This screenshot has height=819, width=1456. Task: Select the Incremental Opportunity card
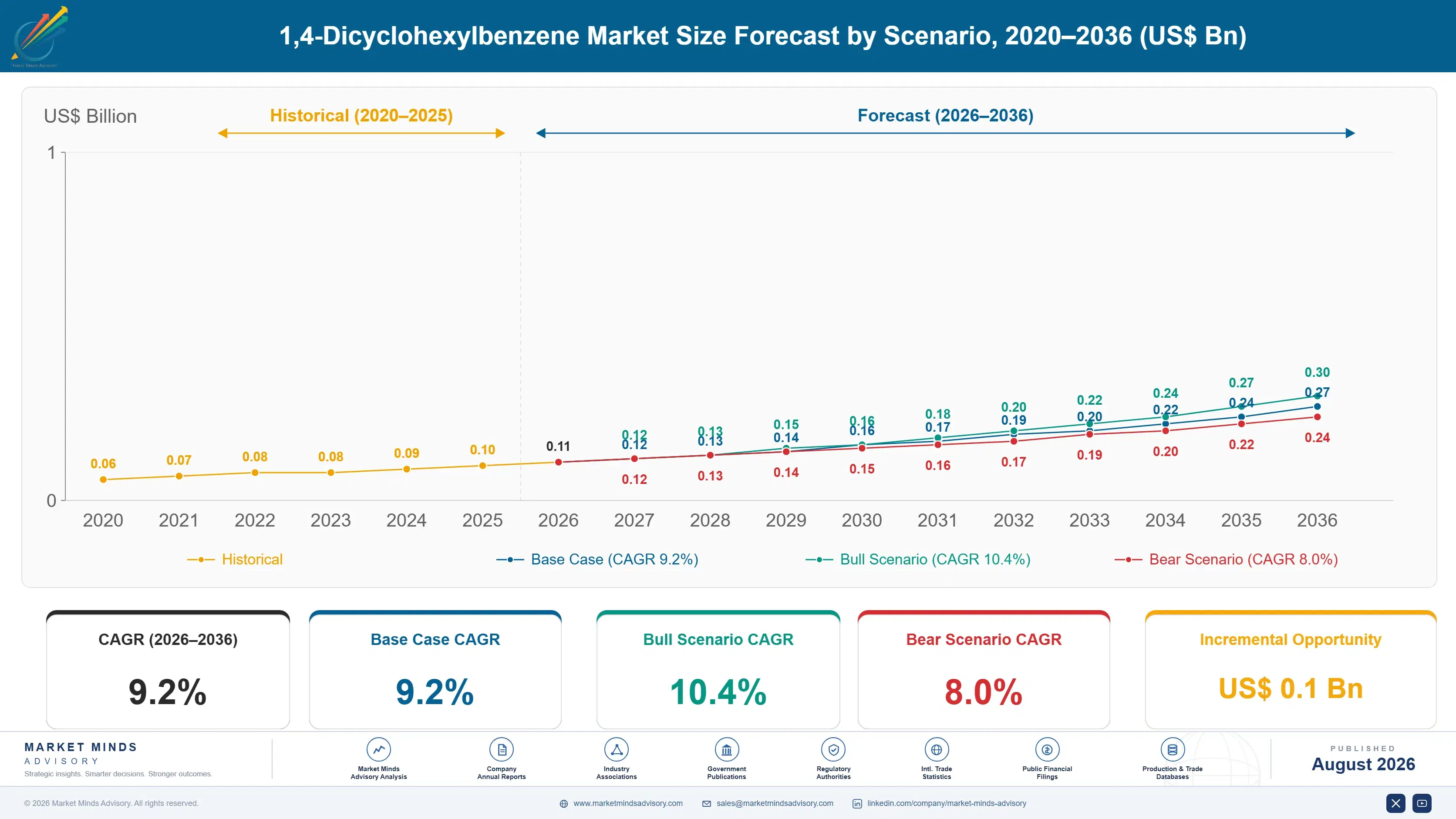click(1291, 670)
